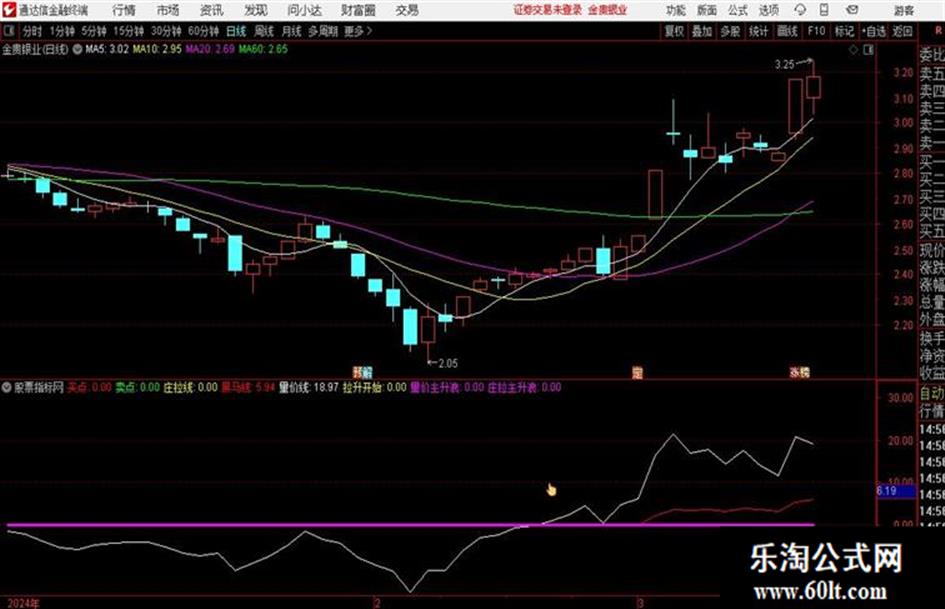Image resolution: width=945 pixels, height=609 pixels.
Task: Click the 8.19 highlighted axis value
Action: [896, 491]
